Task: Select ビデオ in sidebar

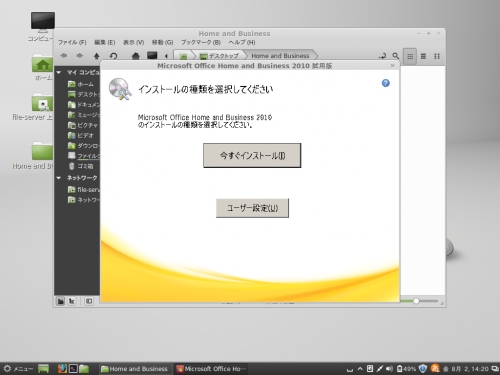Action: click(x=80, y=135)
